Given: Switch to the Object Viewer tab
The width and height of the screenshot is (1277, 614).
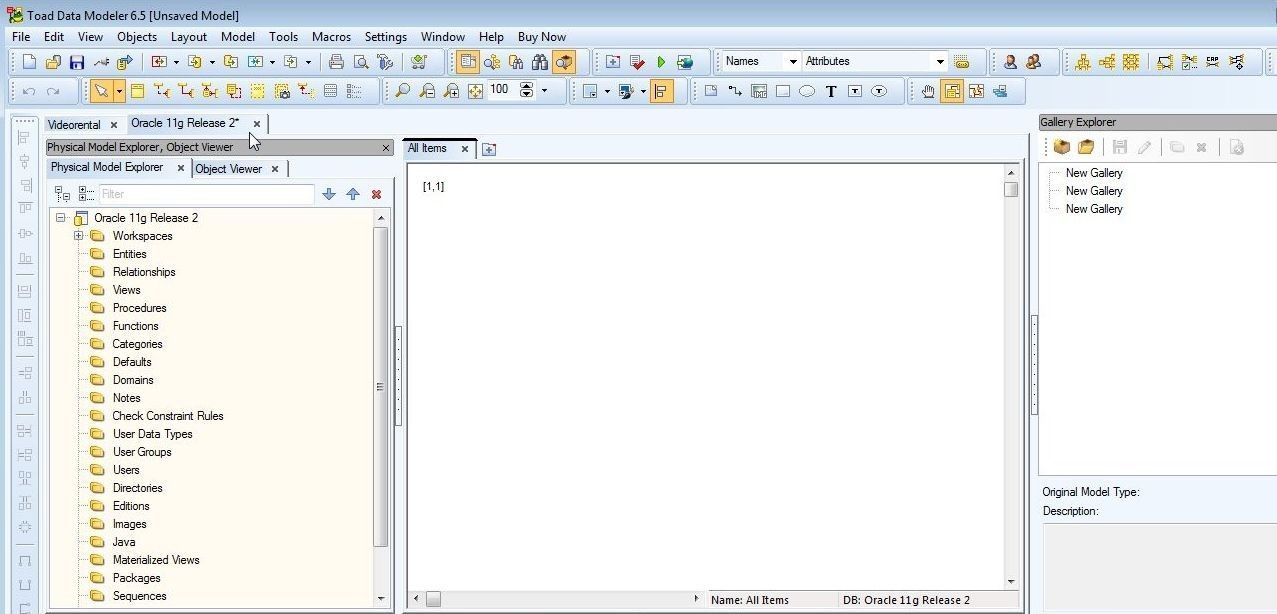Looking at the screenshot, I should click(229, 169).
